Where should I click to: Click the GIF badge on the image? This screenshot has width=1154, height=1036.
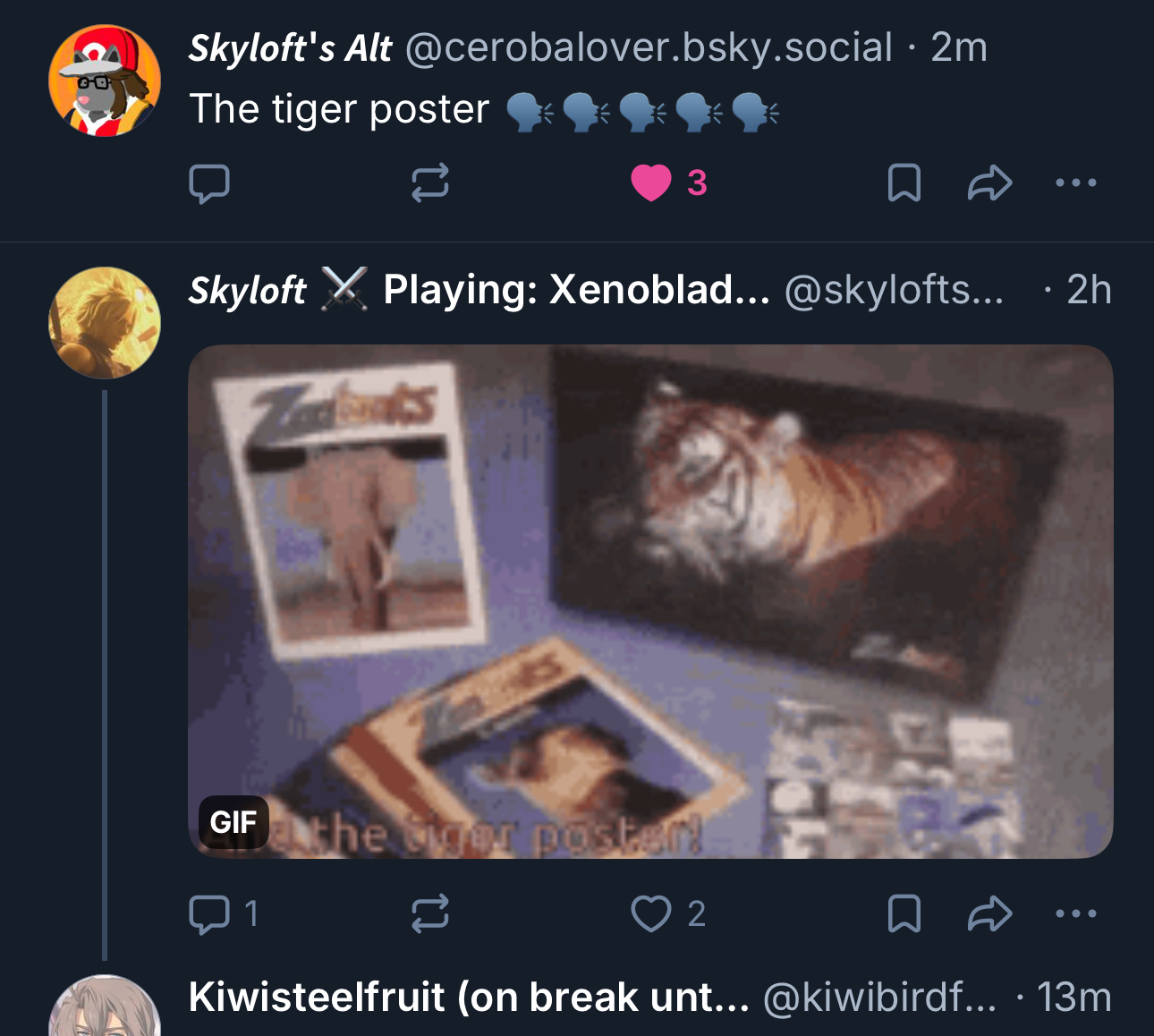(x=233, y=821)
